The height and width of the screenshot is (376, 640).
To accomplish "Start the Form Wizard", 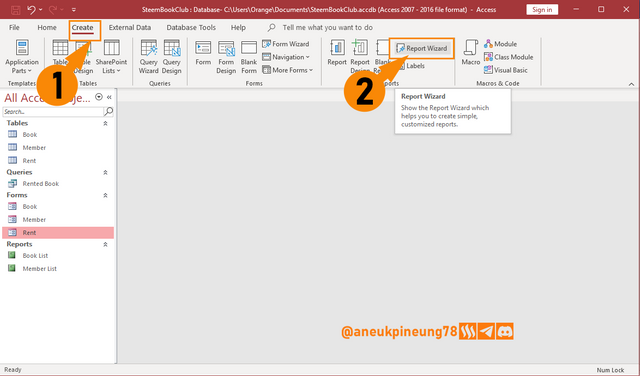I will click(286, 44).
